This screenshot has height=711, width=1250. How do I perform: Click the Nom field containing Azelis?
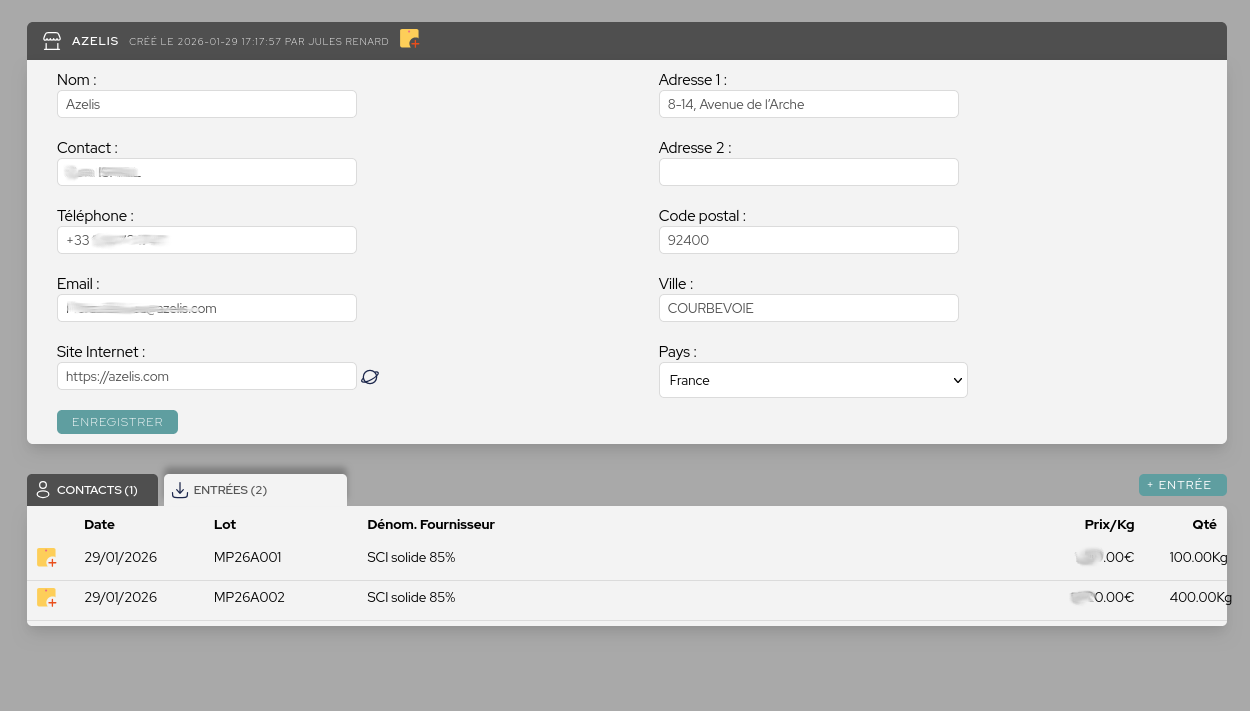tap(207, 104)
